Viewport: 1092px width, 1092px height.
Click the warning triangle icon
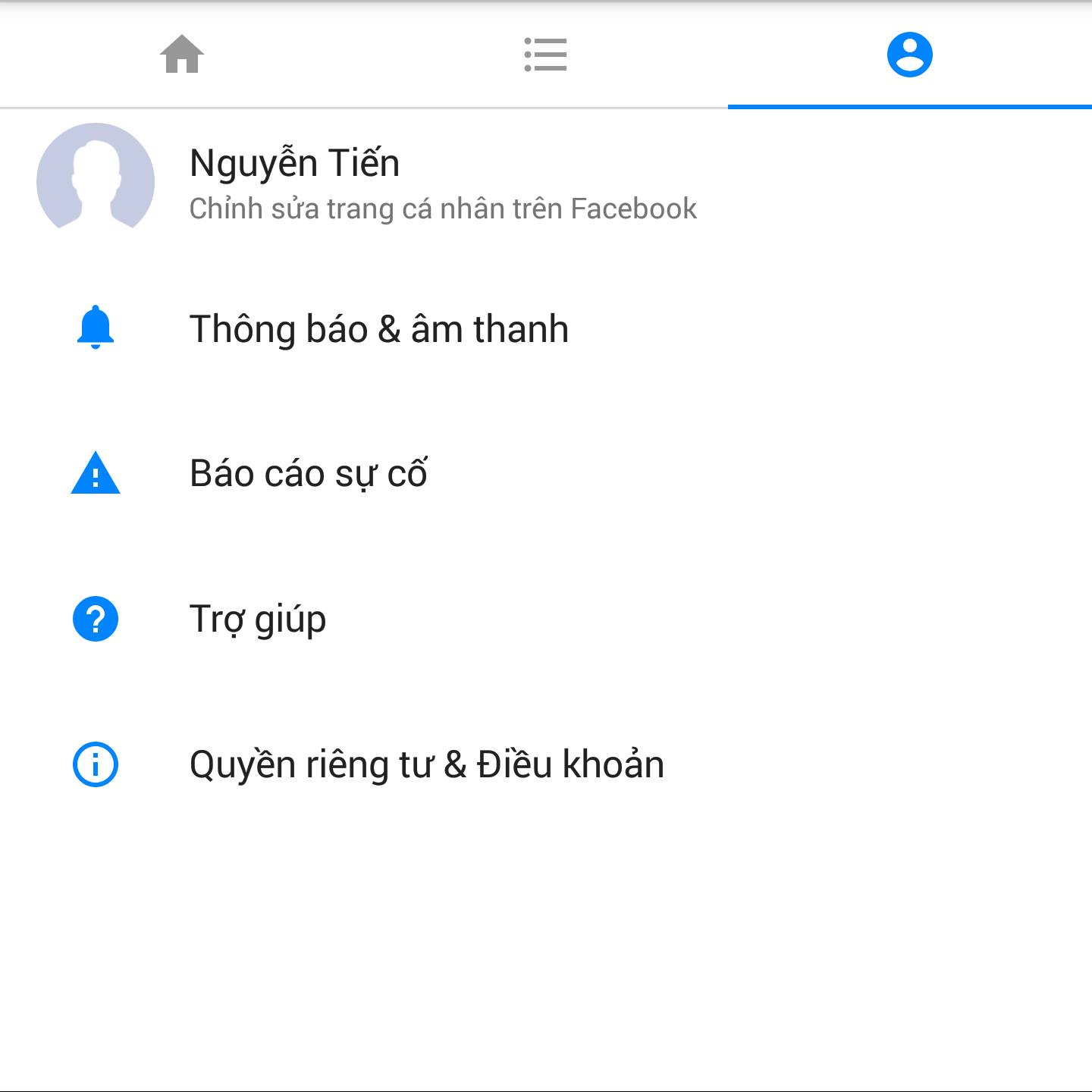(96, 472)
